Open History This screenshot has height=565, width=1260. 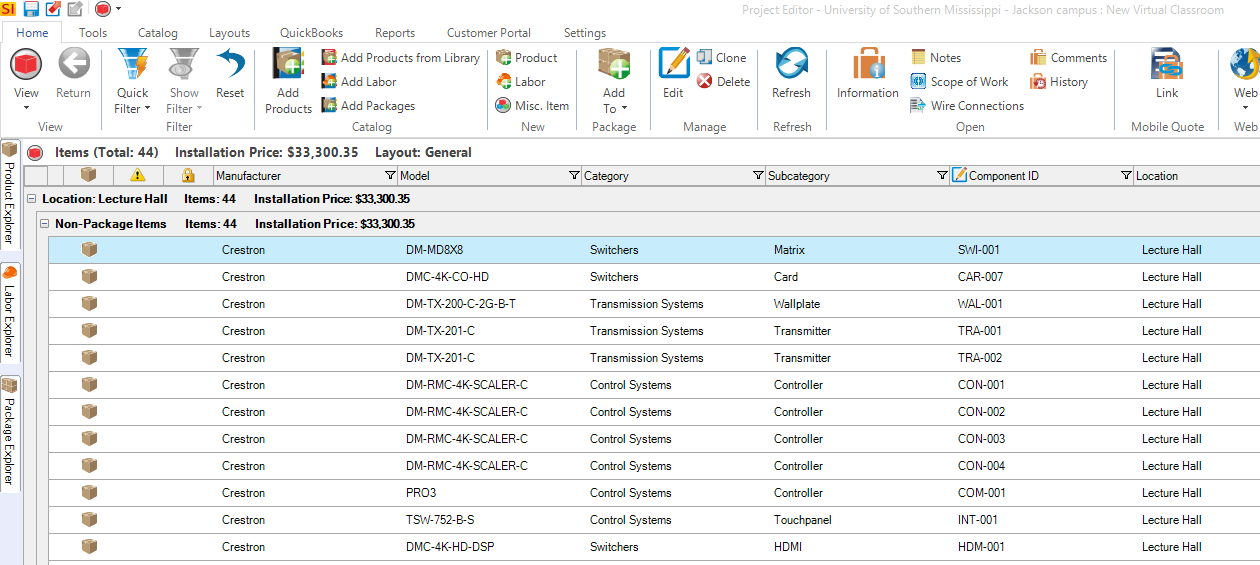1059,82
